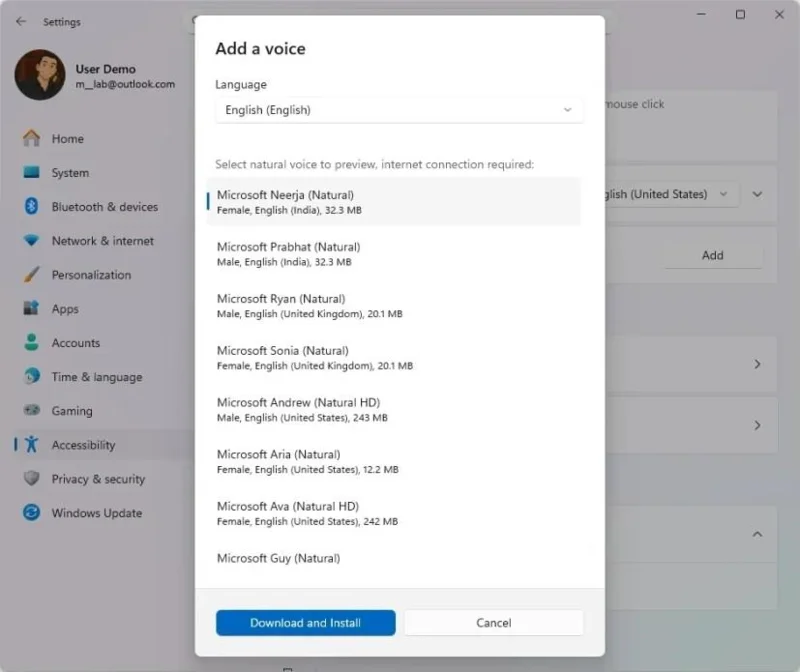Select Microsoft Guy (Natural) voice
Image resolution: width=800 pixels, height=672 pixels.
pyautogui.click(x=393, y=561)
